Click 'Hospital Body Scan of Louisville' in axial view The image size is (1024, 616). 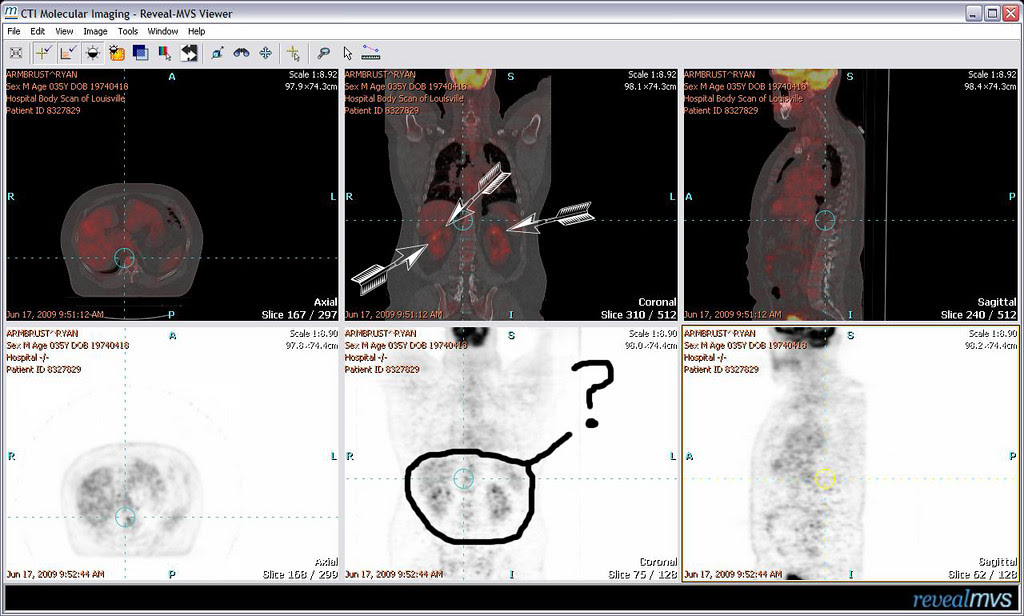tap(65, 99)
